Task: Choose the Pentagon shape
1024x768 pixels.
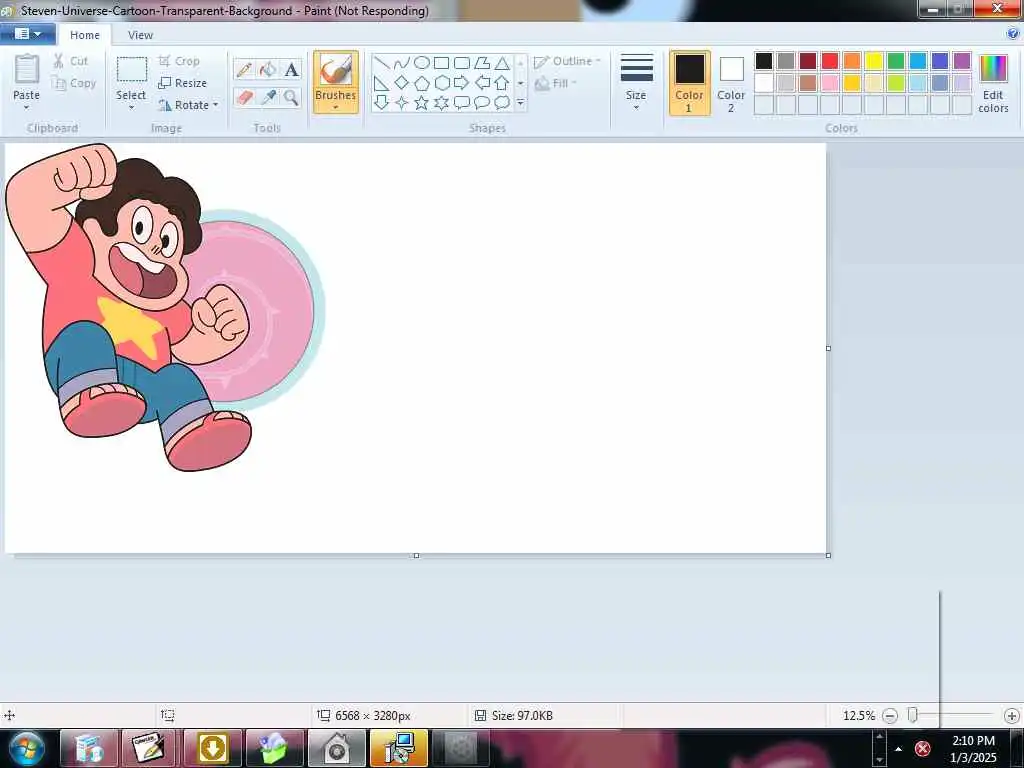Action: tap(422, 83)
